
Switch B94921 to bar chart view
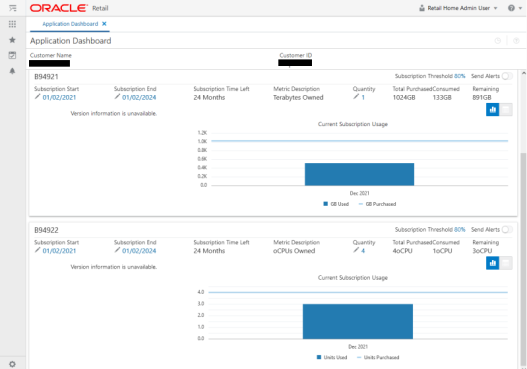pyautogui.click(x=493, y=110)
